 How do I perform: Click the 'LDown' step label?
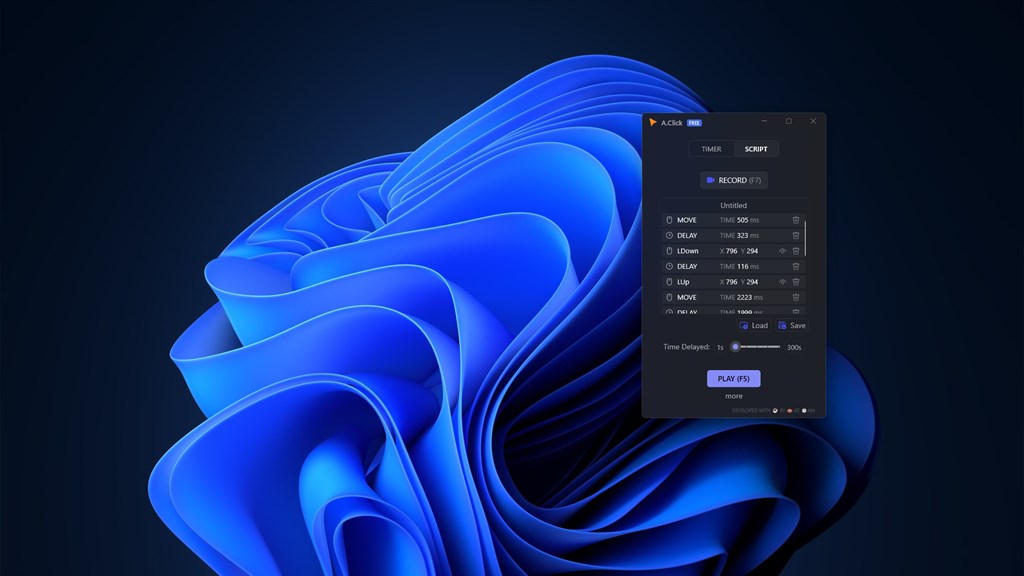tap(688, 251)
